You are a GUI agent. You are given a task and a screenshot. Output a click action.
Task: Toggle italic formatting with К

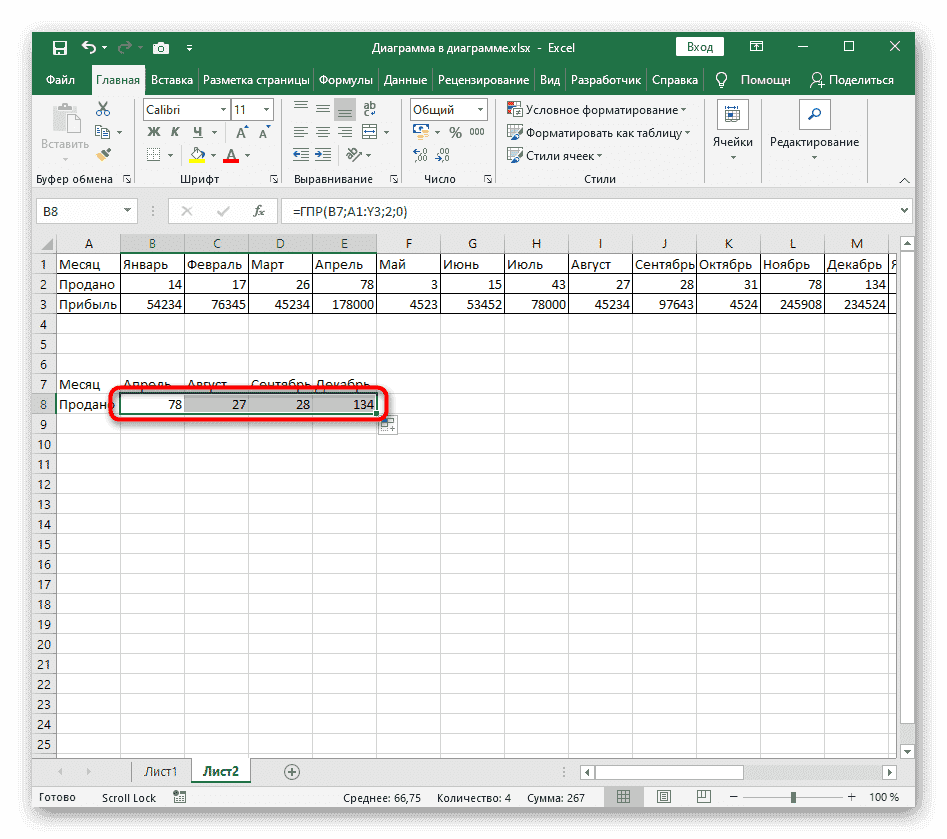[176, 130]
